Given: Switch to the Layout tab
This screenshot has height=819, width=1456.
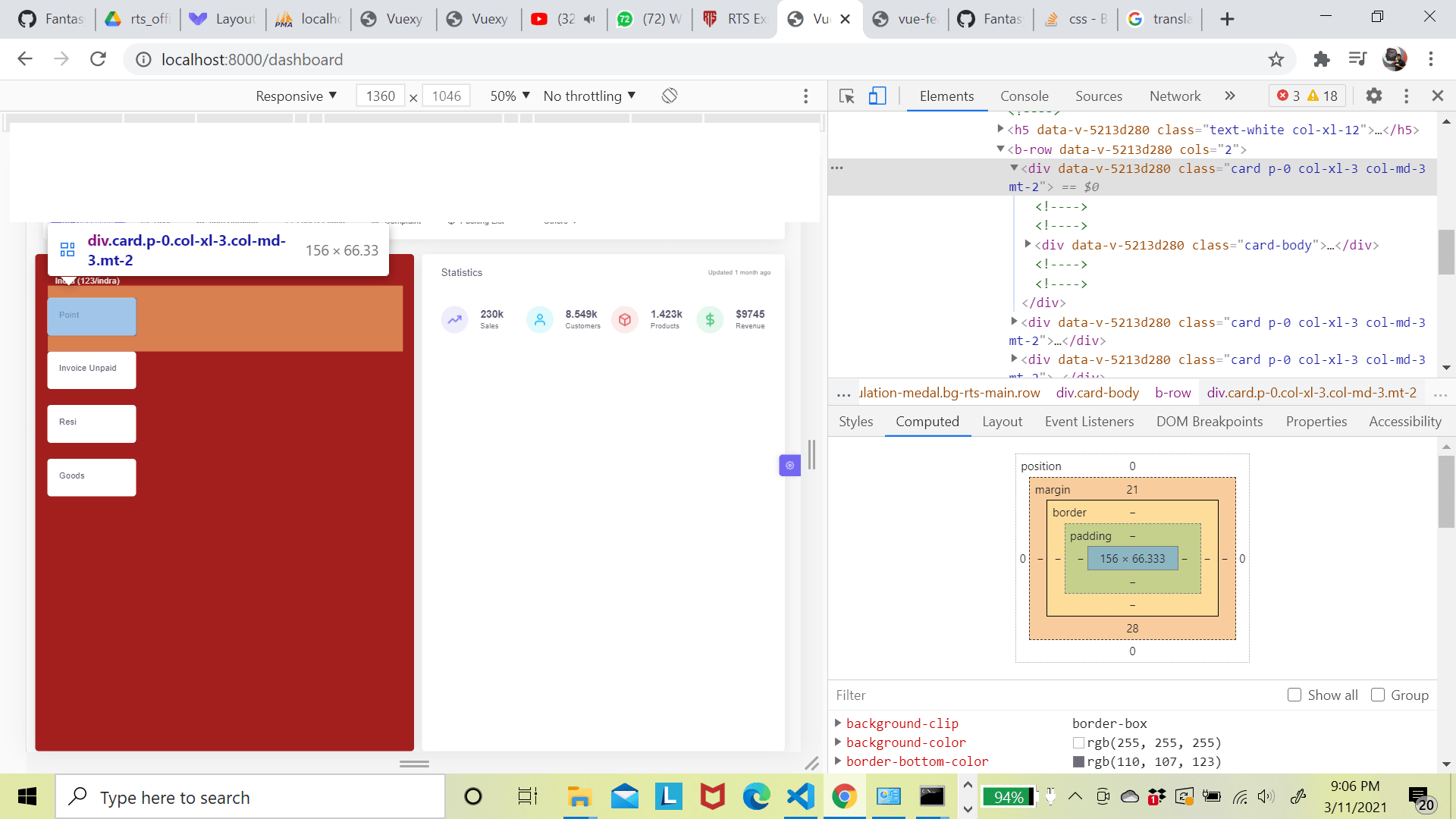Looking at the screenshot, I should 1002,422.
